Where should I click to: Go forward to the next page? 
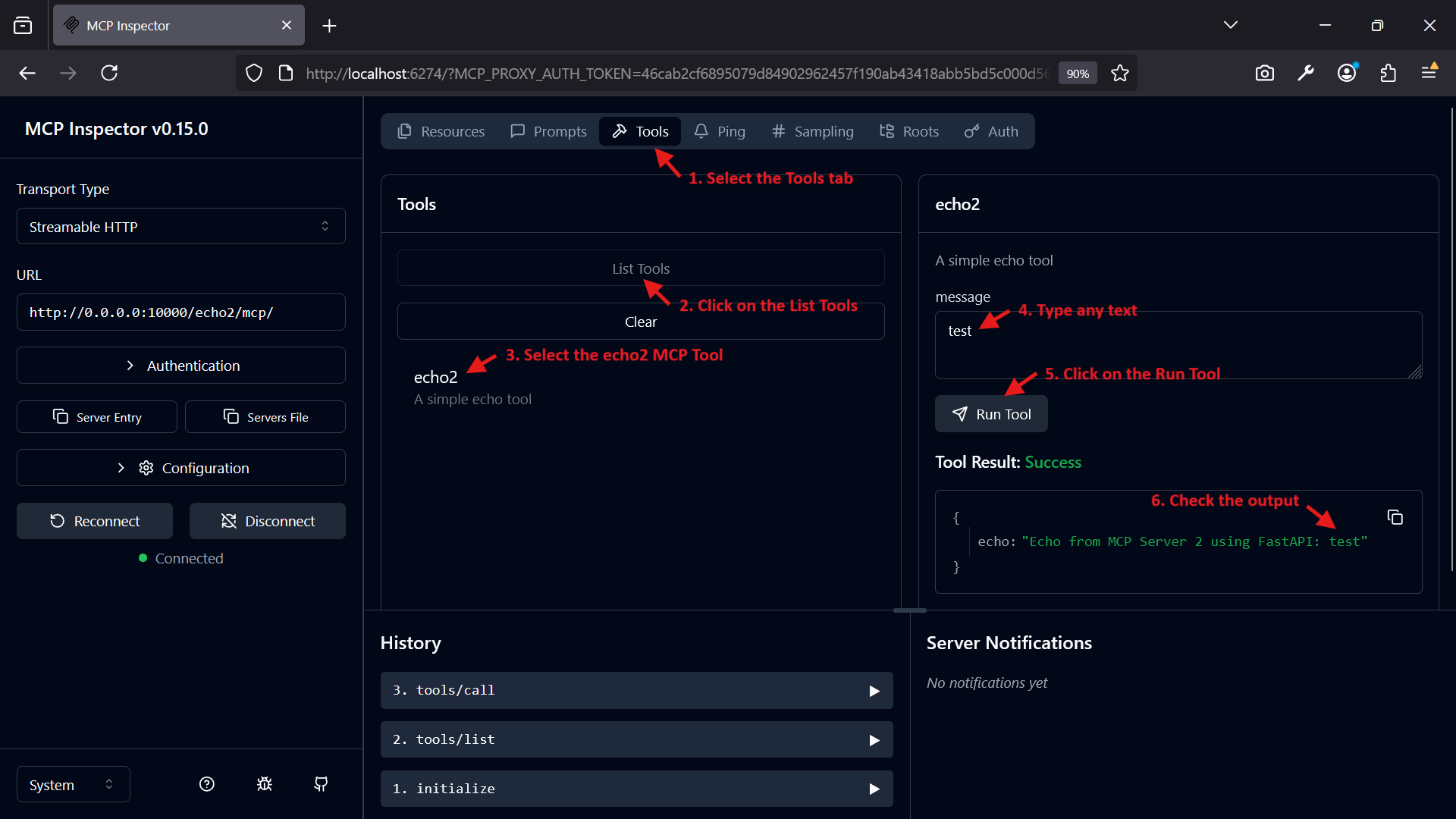68,73
